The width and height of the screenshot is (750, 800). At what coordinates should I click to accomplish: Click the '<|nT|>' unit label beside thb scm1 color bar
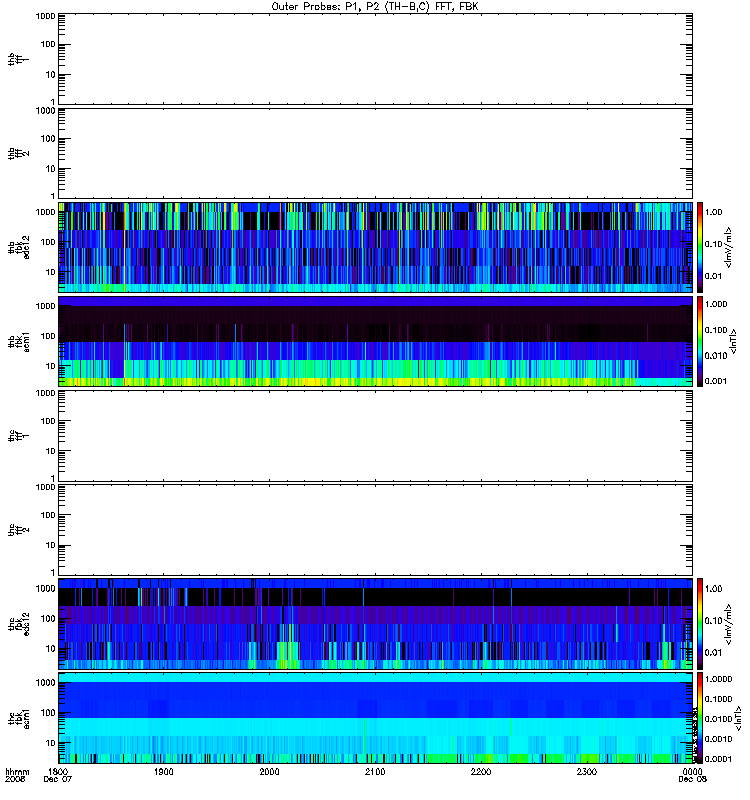click(x=734, y=341)
